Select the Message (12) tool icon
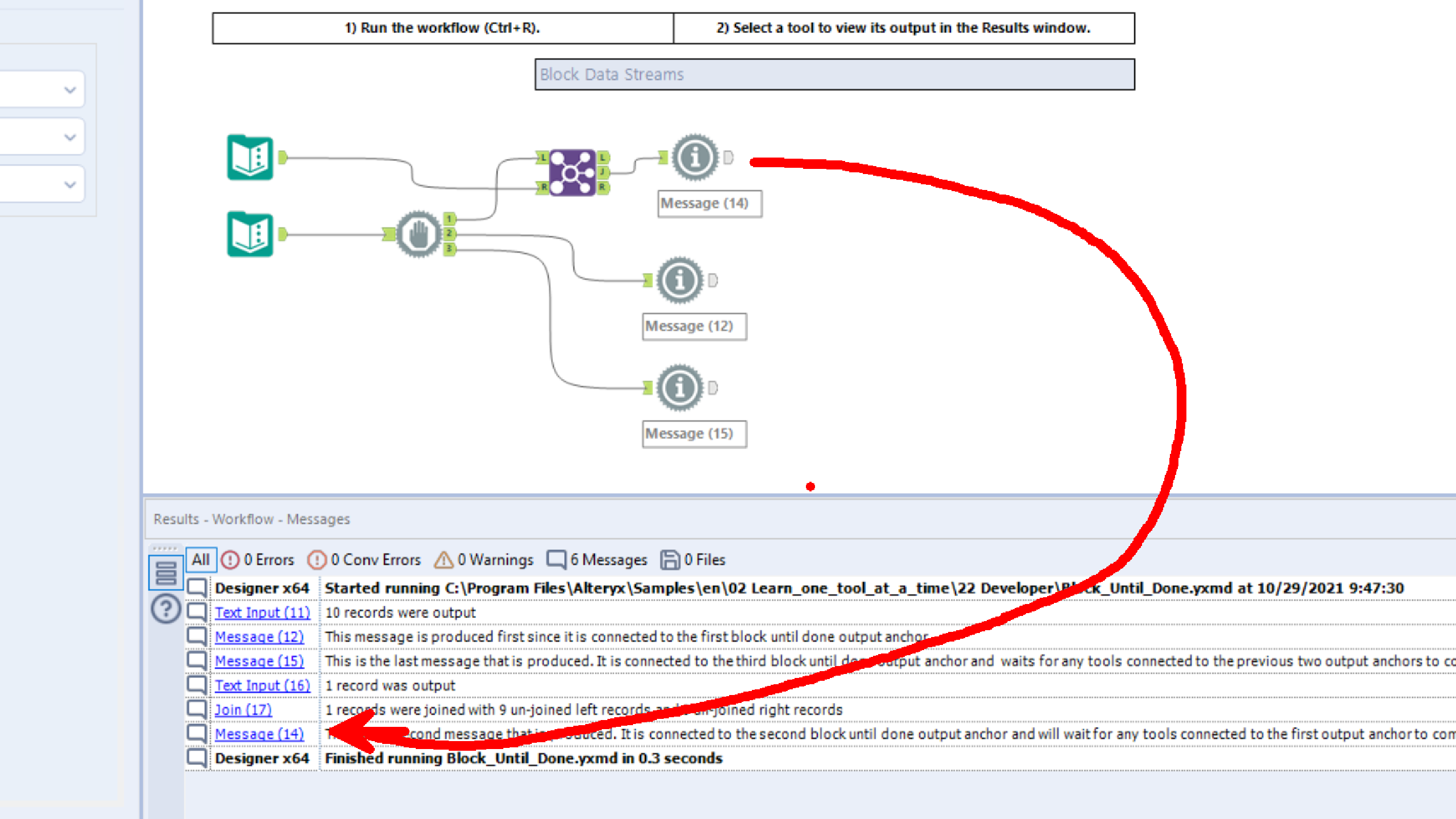Viewport: 1456px width, 819px height. (x=680, y=280)
